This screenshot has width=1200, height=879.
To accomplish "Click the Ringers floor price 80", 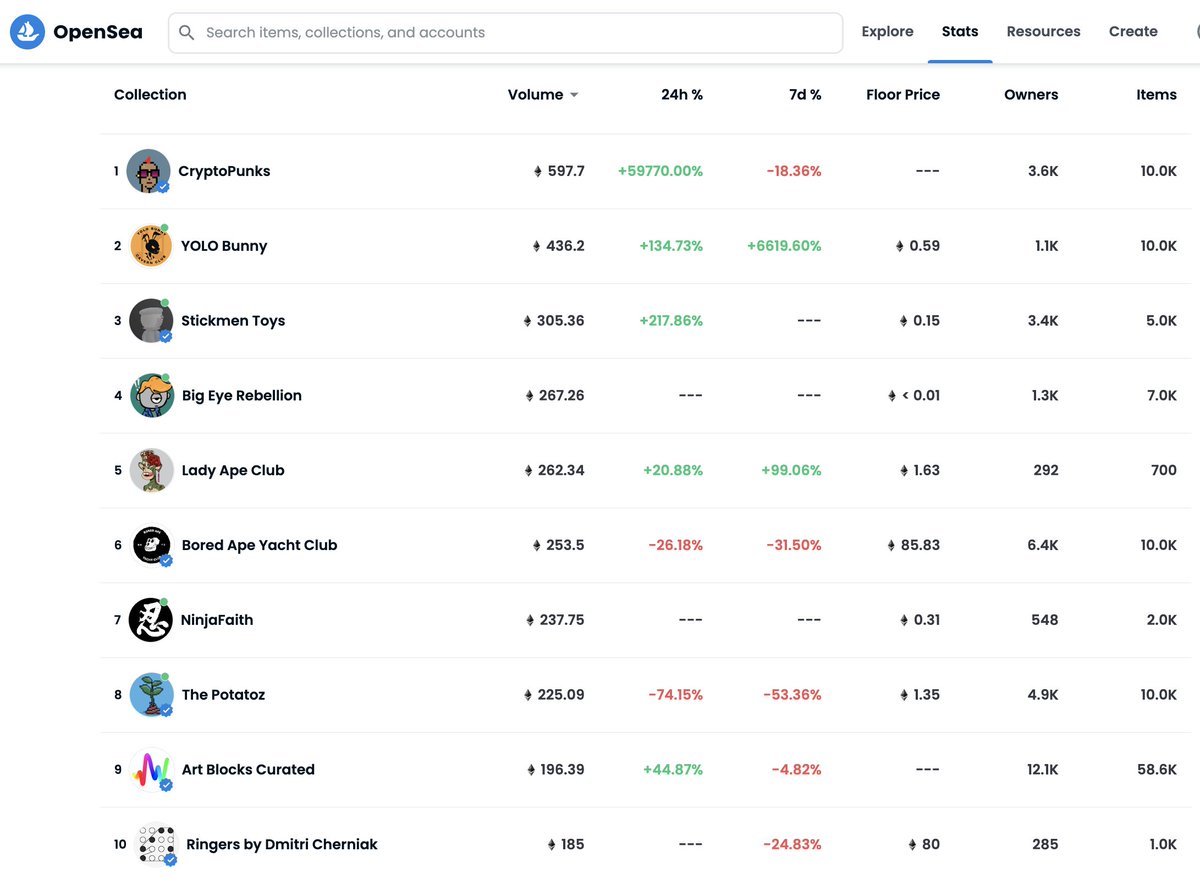I will point(931,844).
